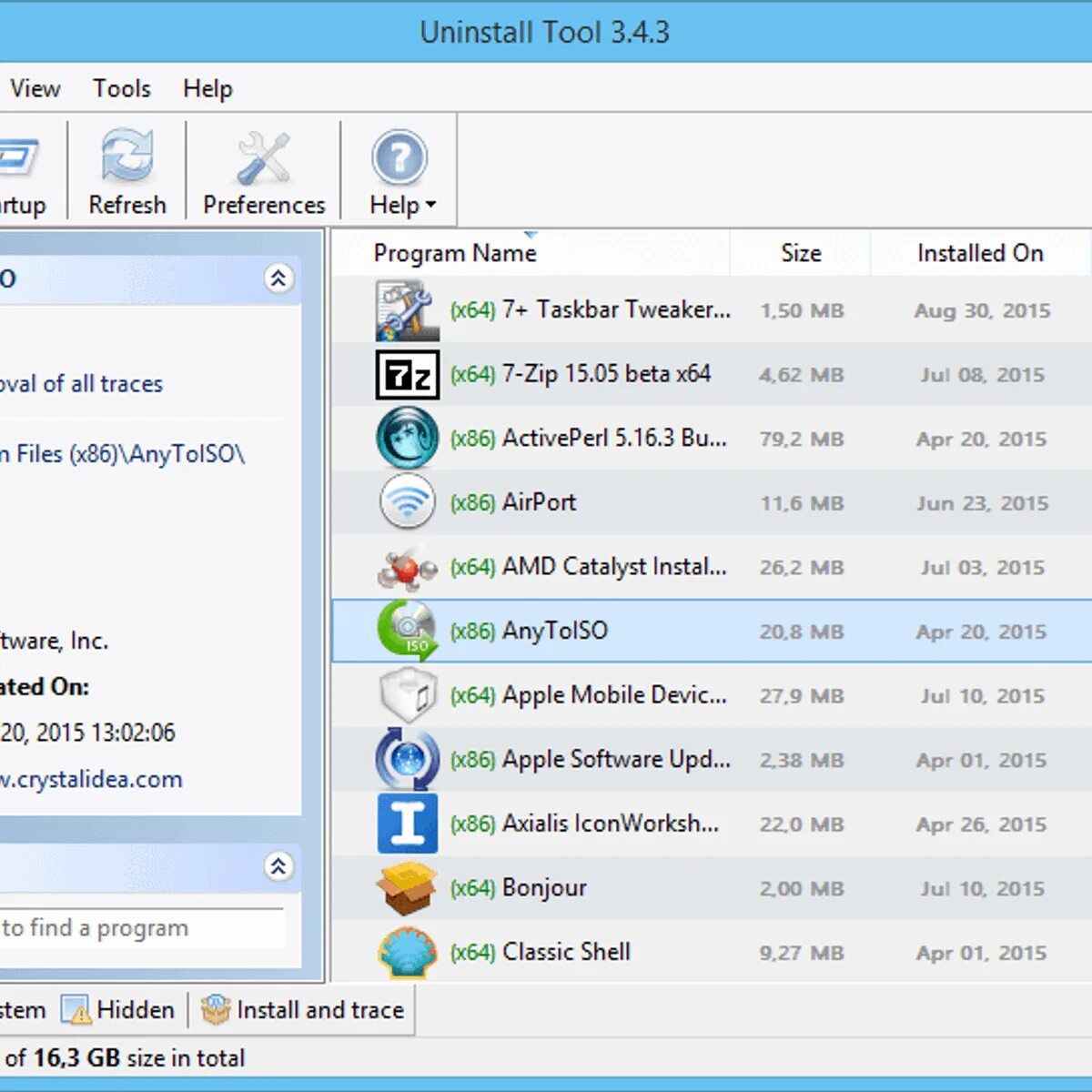Select the Bonjour program name

tap(544, 887)
